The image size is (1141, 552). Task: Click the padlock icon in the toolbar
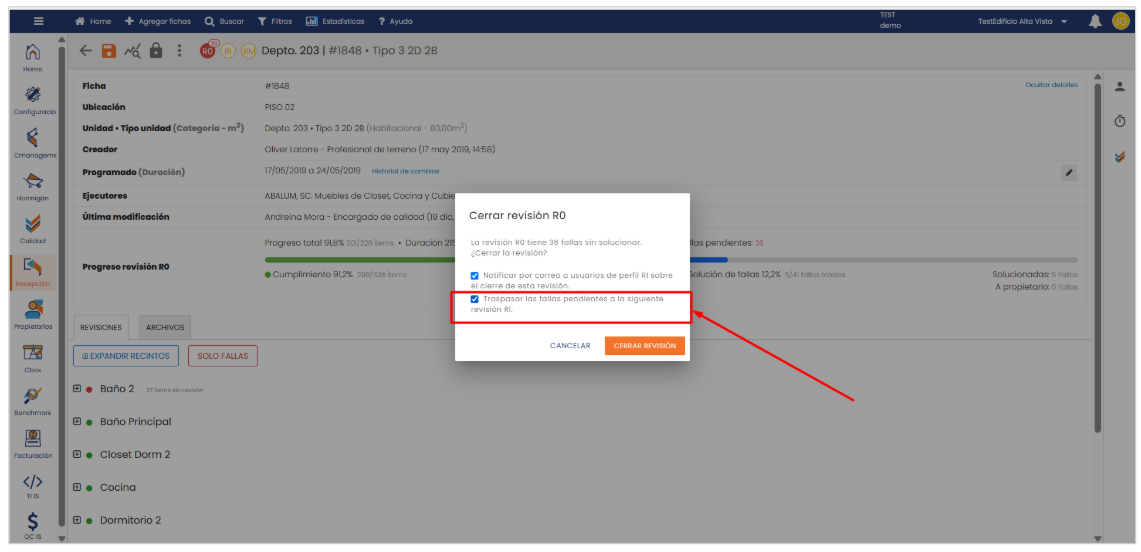[156, 51]
